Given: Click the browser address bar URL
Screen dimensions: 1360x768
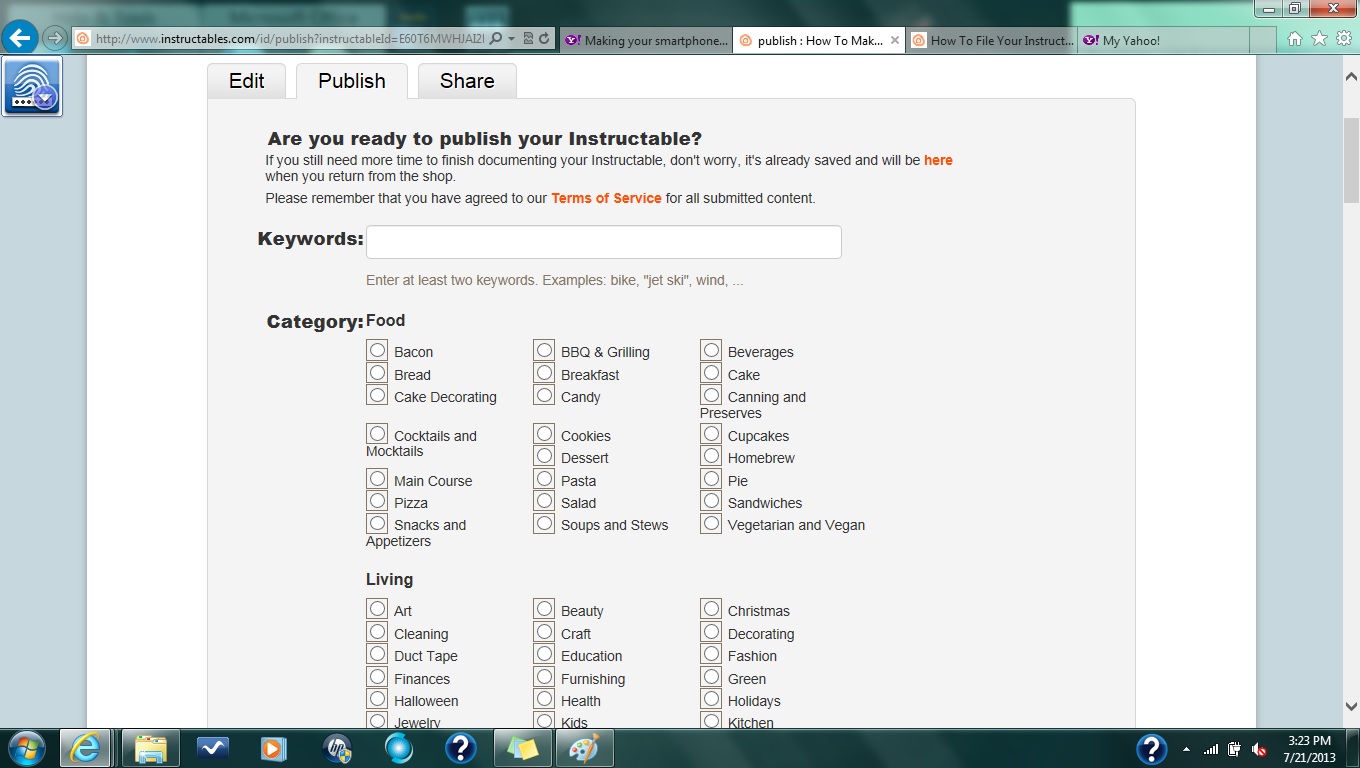Looking at the screenshot, I should point(290,39).
